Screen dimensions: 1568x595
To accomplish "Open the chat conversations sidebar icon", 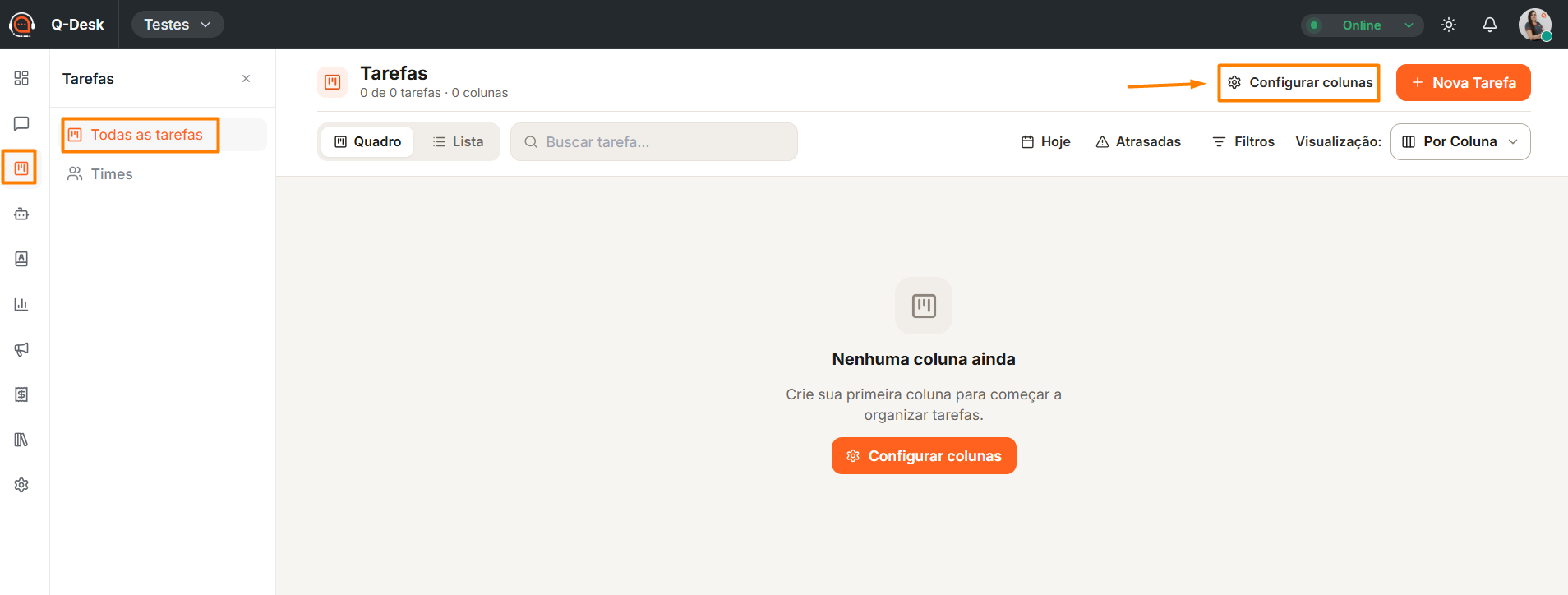I will pos(21,123).
